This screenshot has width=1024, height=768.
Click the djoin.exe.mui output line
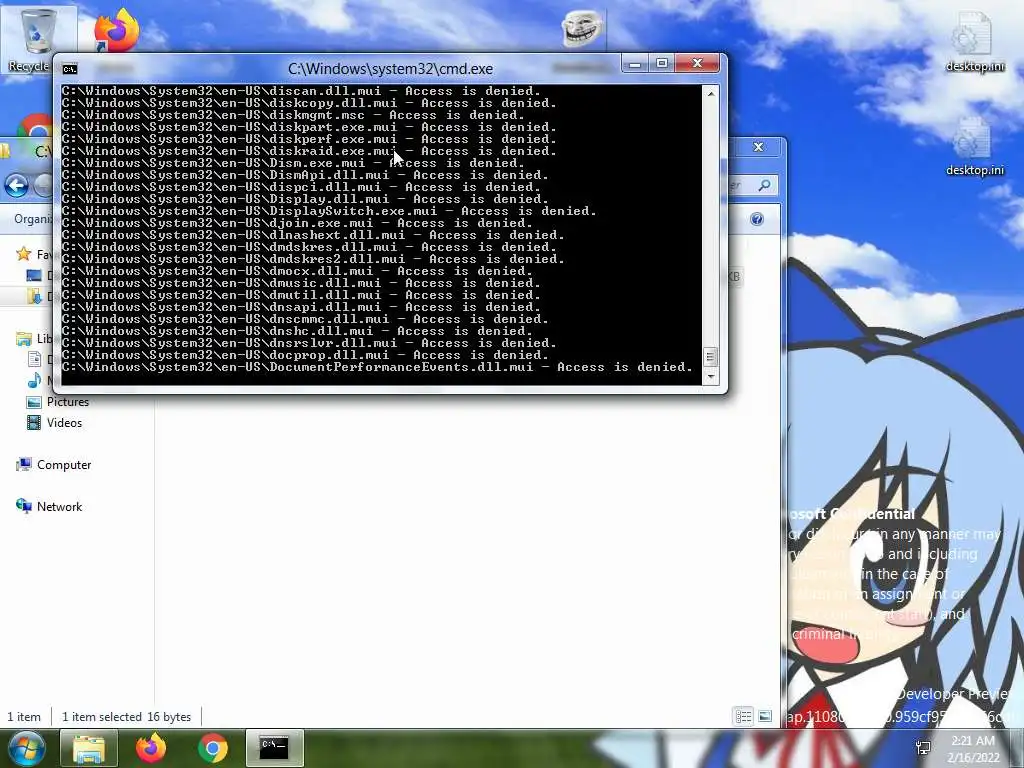297,223
